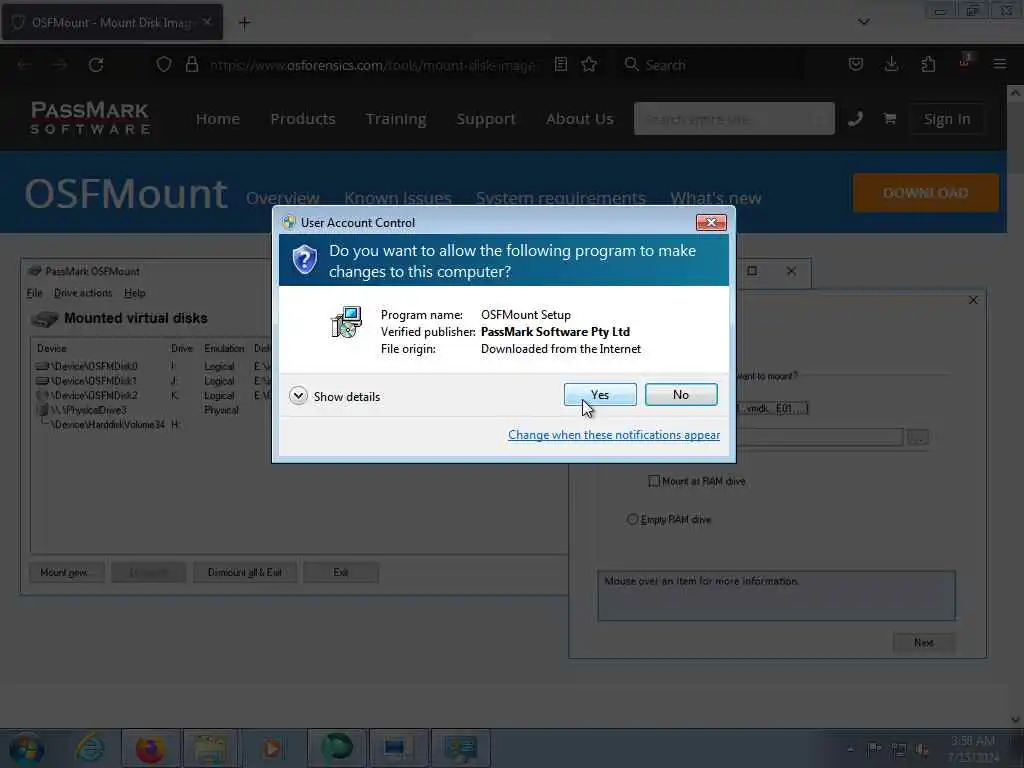Open the volume tray icon
This screenshot has width=1024, height=768.
click(922, 749)
